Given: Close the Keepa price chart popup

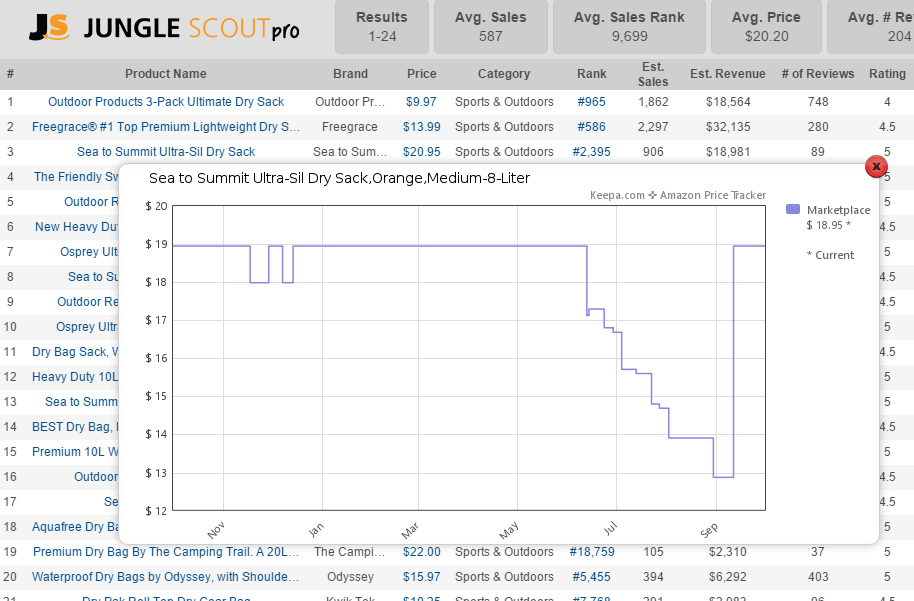Looking at the screenshot, I should point(876,167).
